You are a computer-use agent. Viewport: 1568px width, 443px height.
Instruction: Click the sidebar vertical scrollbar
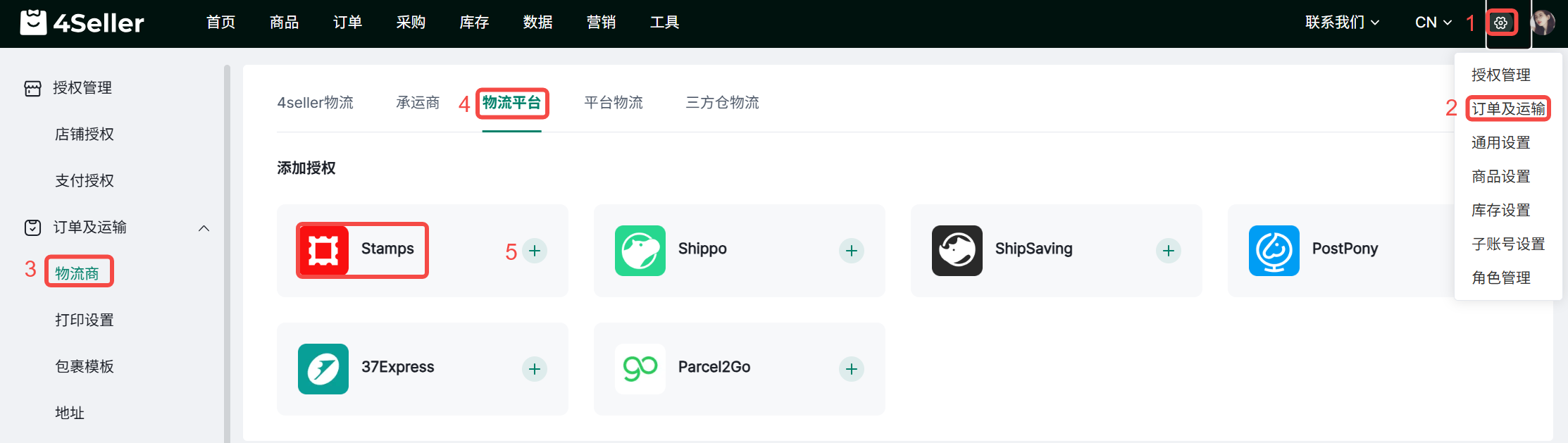[227, 254]
